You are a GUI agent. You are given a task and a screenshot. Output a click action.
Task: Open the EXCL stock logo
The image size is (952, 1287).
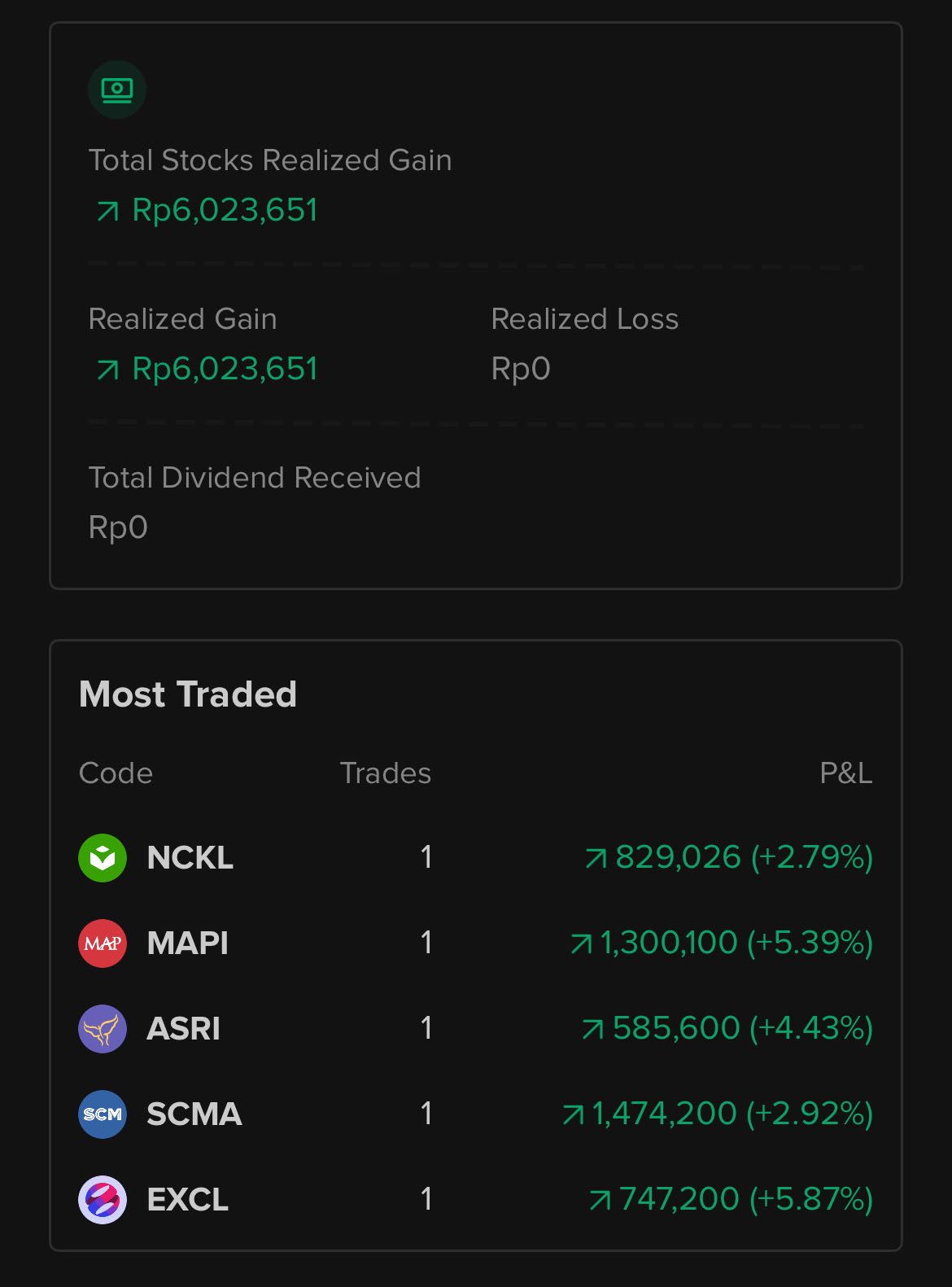pyautogui.click(x=103, y=1200)
